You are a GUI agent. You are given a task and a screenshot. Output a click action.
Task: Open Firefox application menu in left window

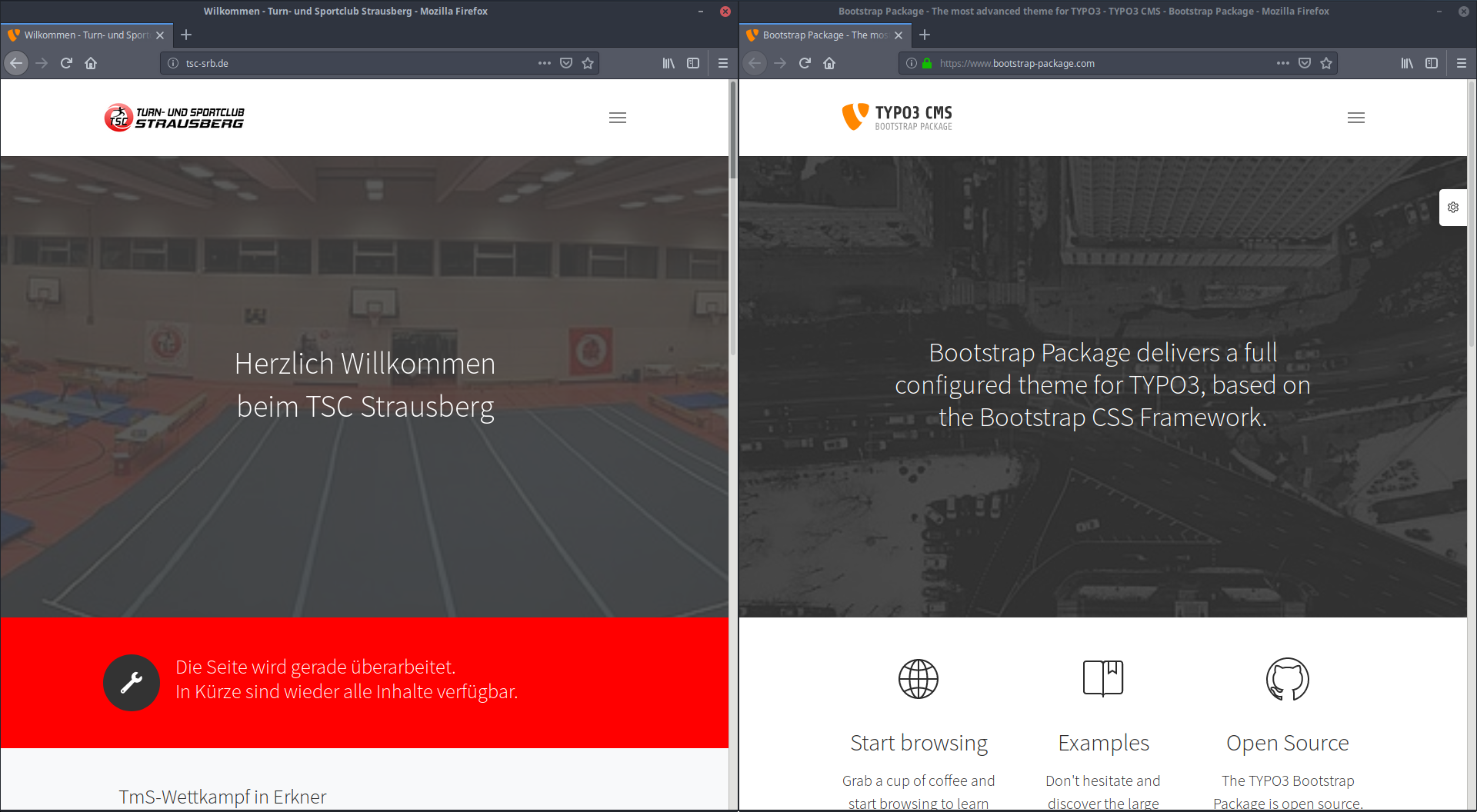723,63
